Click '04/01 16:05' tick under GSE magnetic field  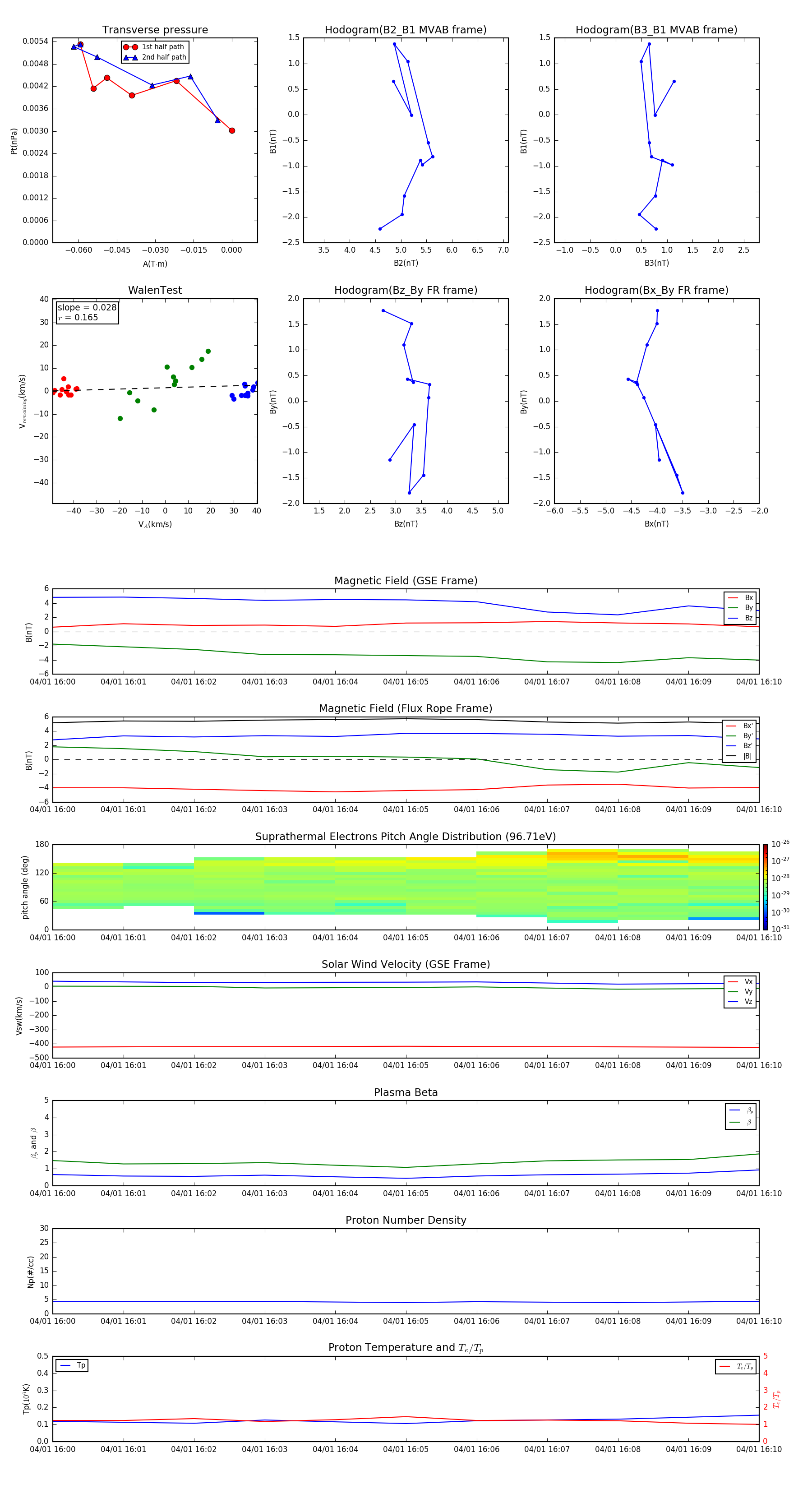406,682
